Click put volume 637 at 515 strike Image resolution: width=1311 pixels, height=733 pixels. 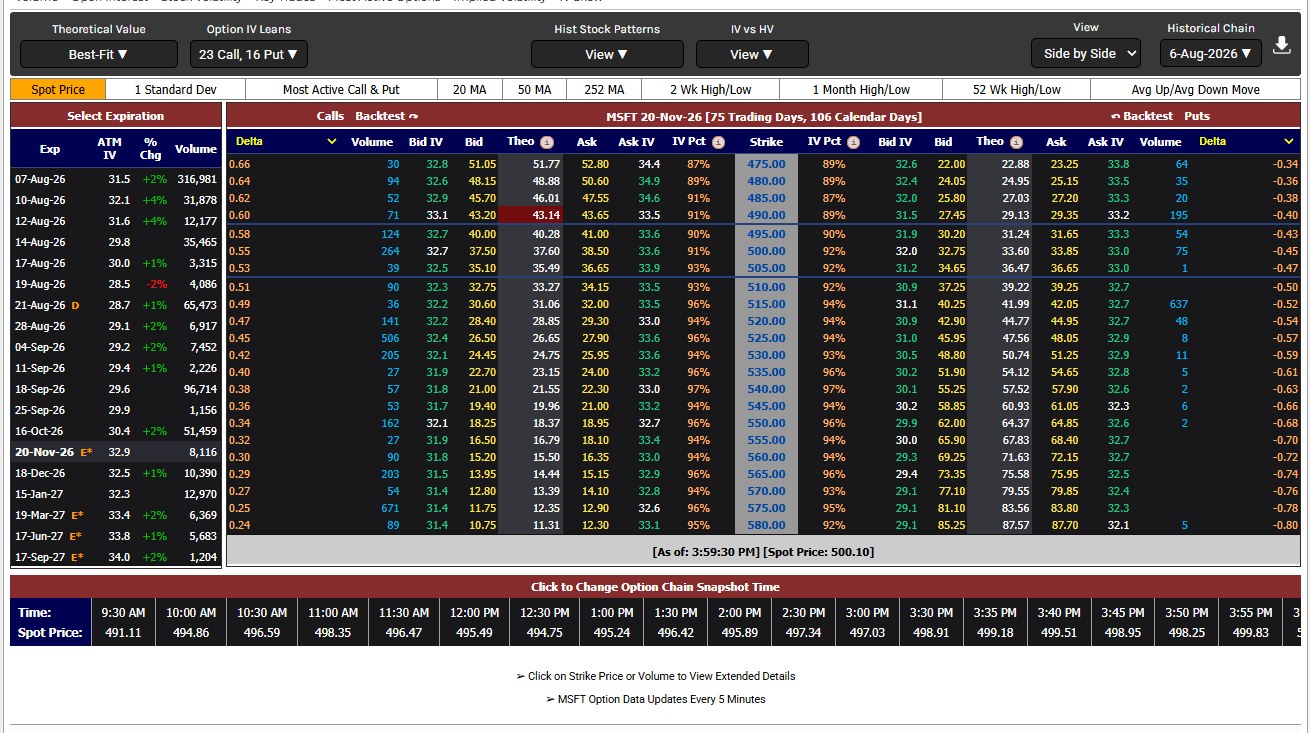tap(1178, 304)
